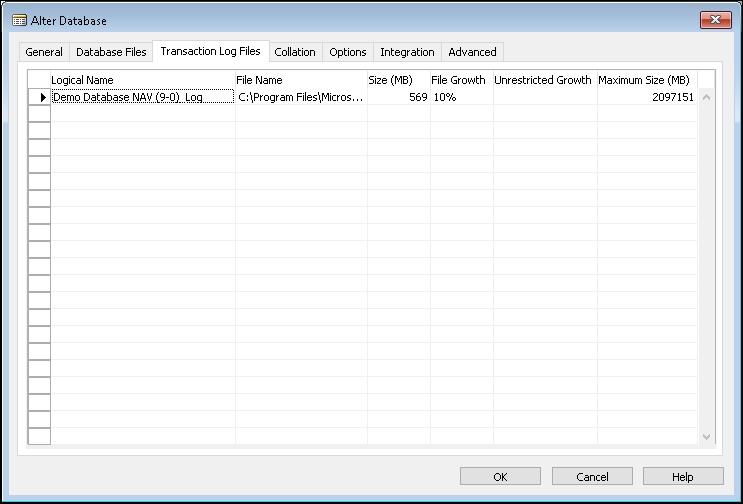Click the Cancel button
This screenshot has width=743, height=504.
click(592, 477)
